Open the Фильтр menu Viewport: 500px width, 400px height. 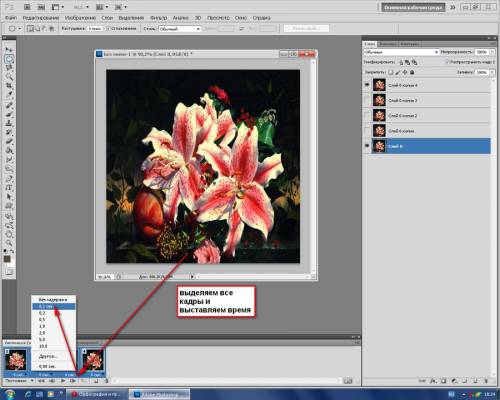tap(158, 18)
